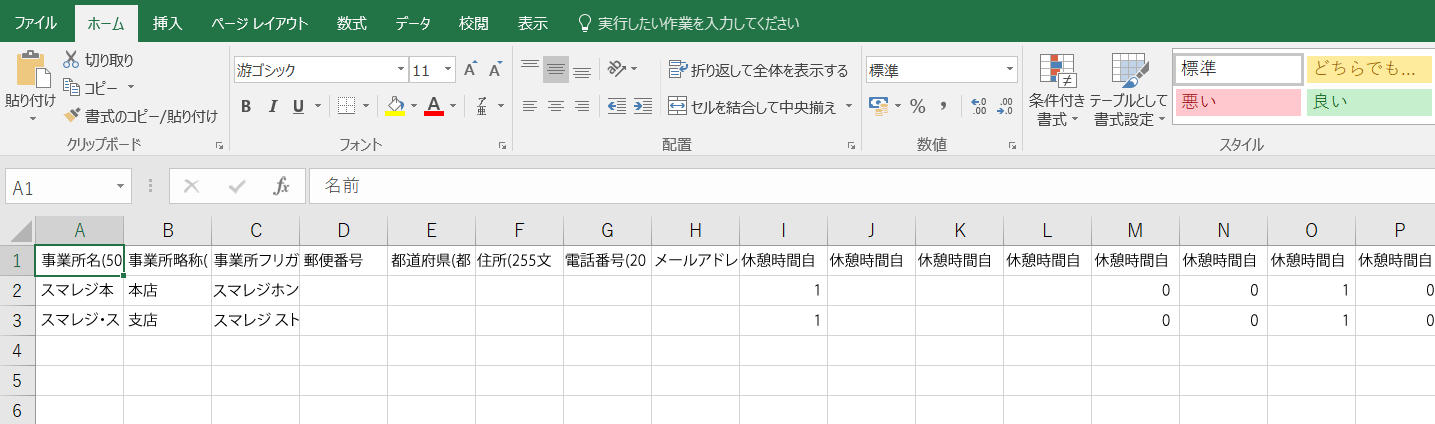Image resolution: width=1435 pixels, height=424 pixels.
Task: Apply the 標準 cell style
Action: [1239, 69]
